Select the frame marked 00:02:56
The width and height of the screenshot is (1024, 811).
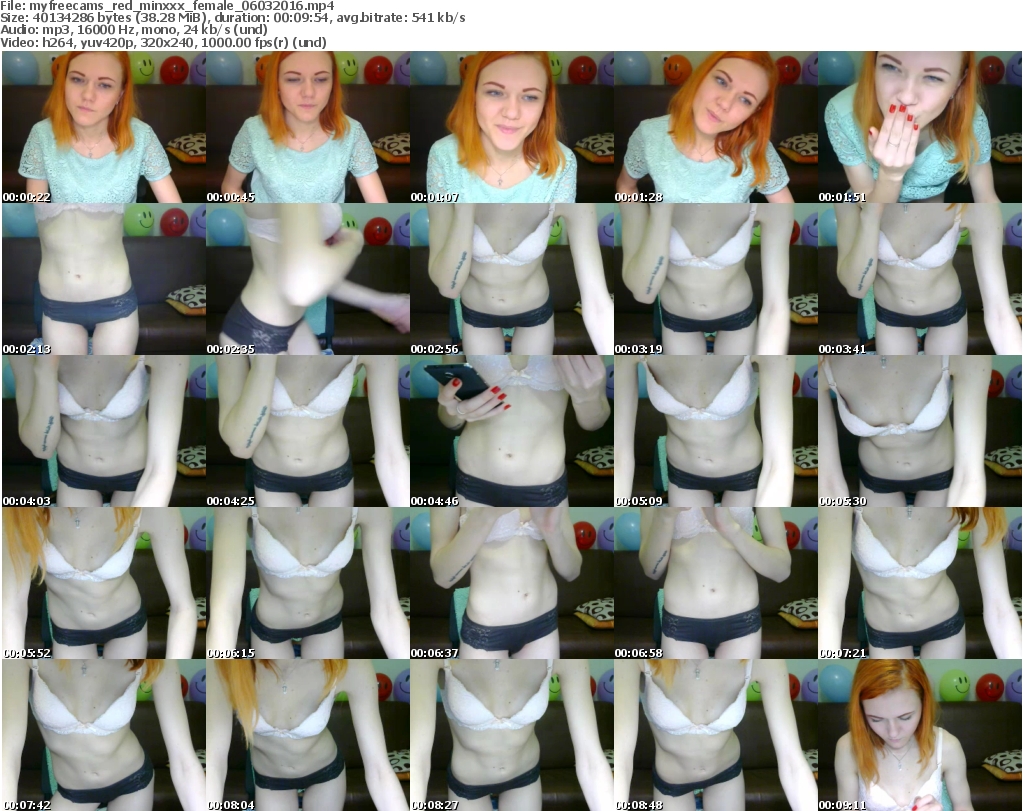pos(511,279)
